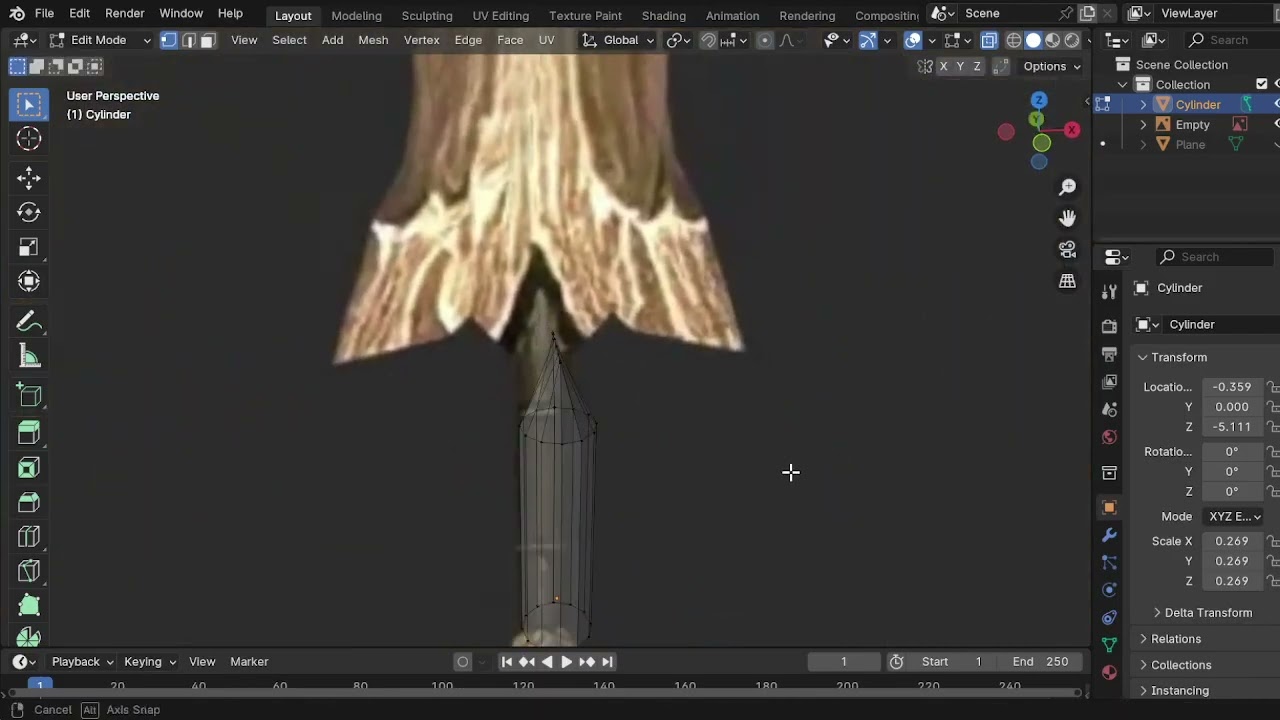Enable face select mode
1280x720 pixels.
[207, 40]
